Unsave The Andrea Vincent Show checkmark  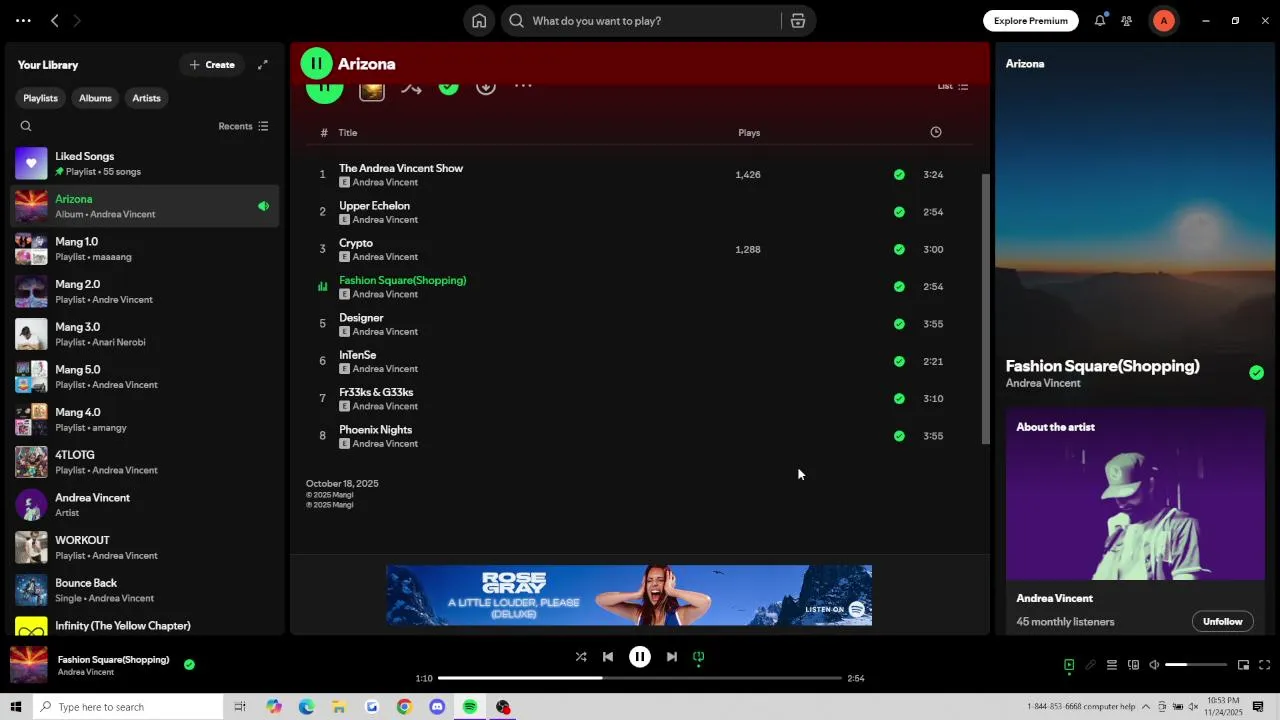pos(899,175)
